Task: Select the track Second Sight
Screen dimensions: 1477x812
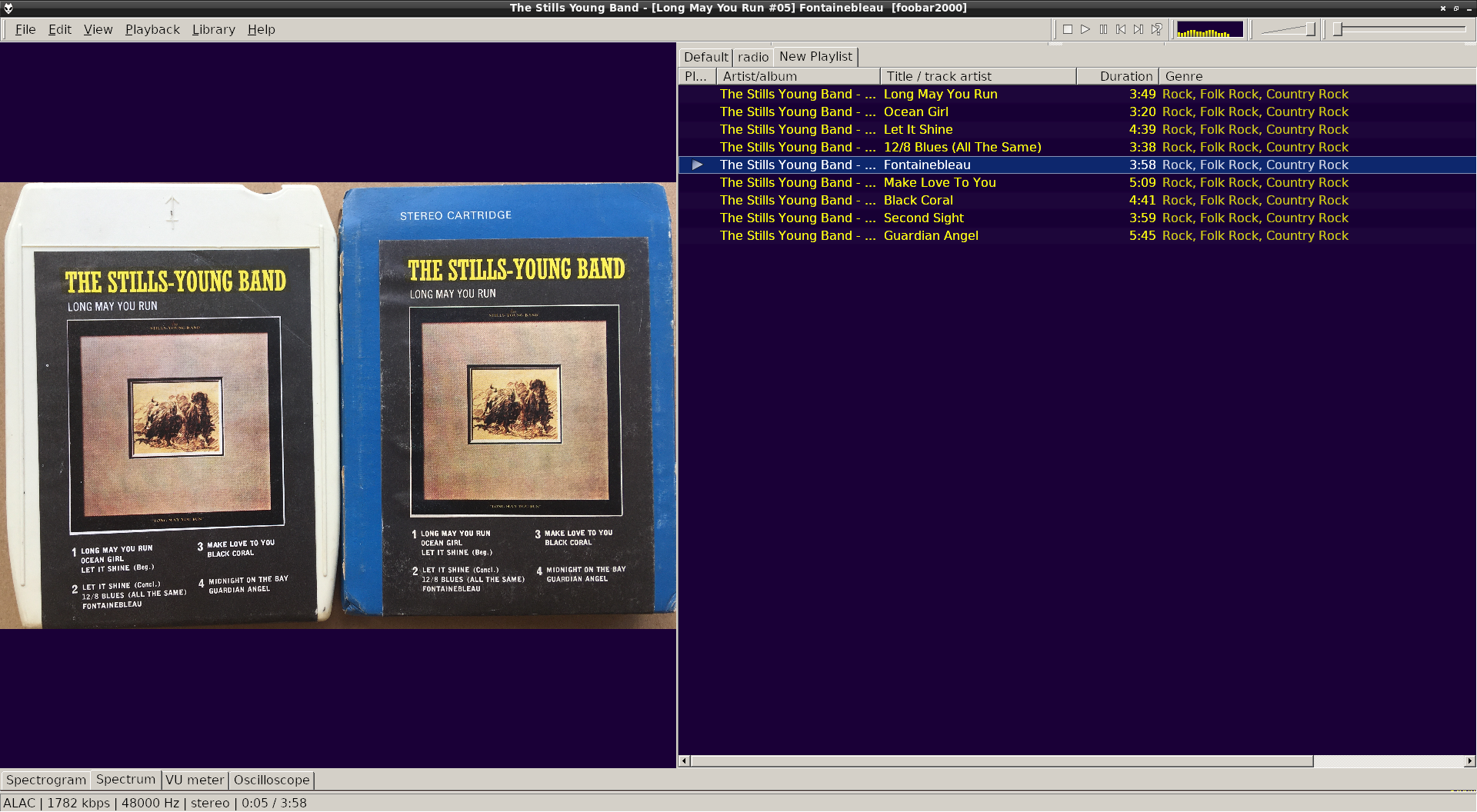Action: (1077, 218)
